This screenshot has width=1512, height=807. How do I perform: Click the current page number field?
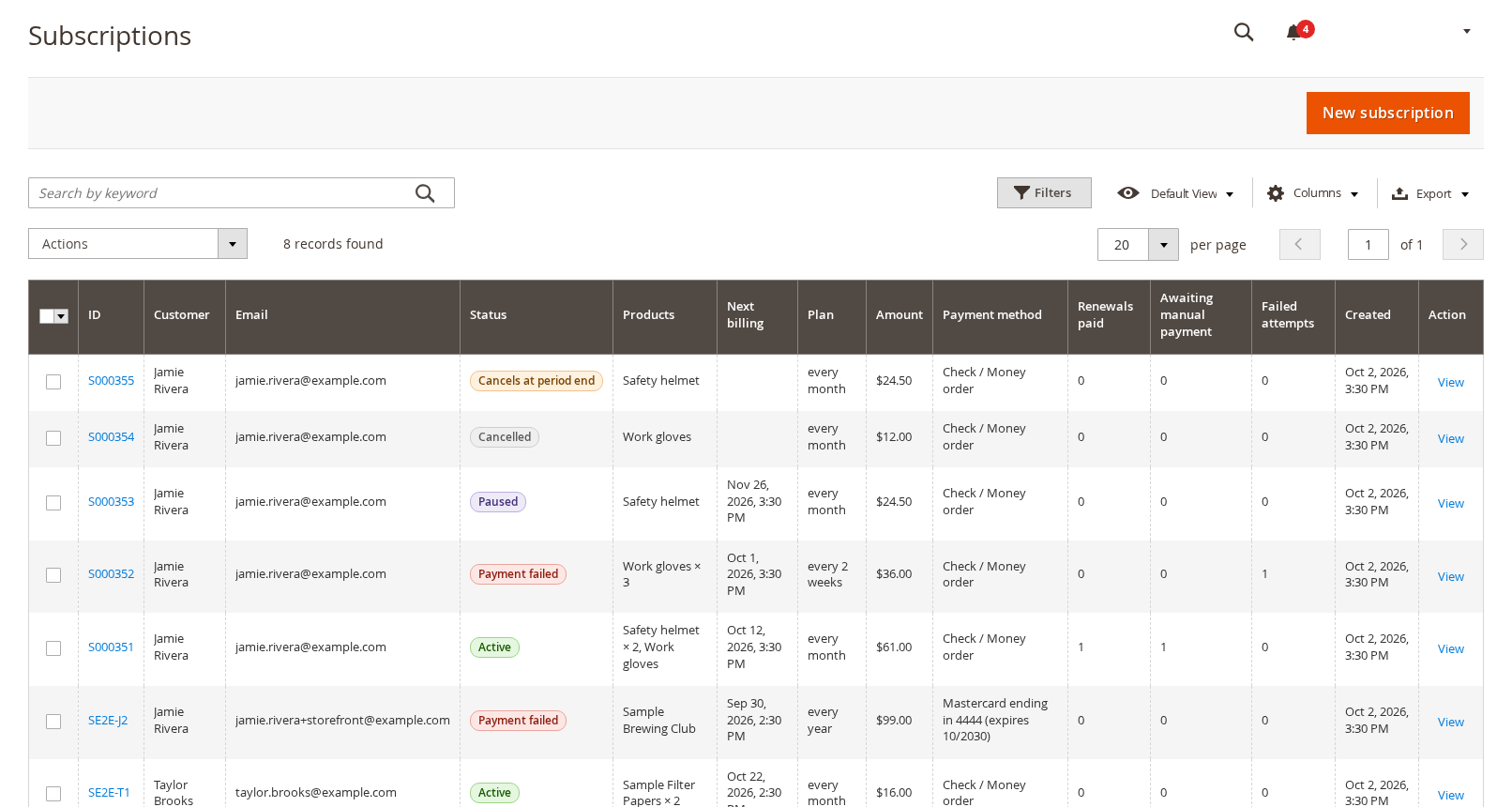[1368, 245]
